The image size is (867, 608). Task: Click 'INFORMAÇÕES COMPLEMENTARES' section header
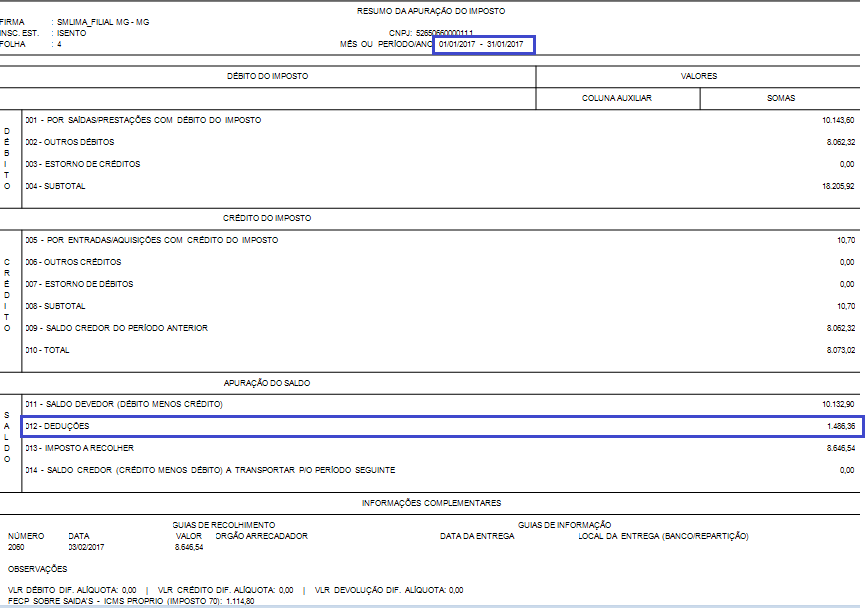(x=431, y=503)
